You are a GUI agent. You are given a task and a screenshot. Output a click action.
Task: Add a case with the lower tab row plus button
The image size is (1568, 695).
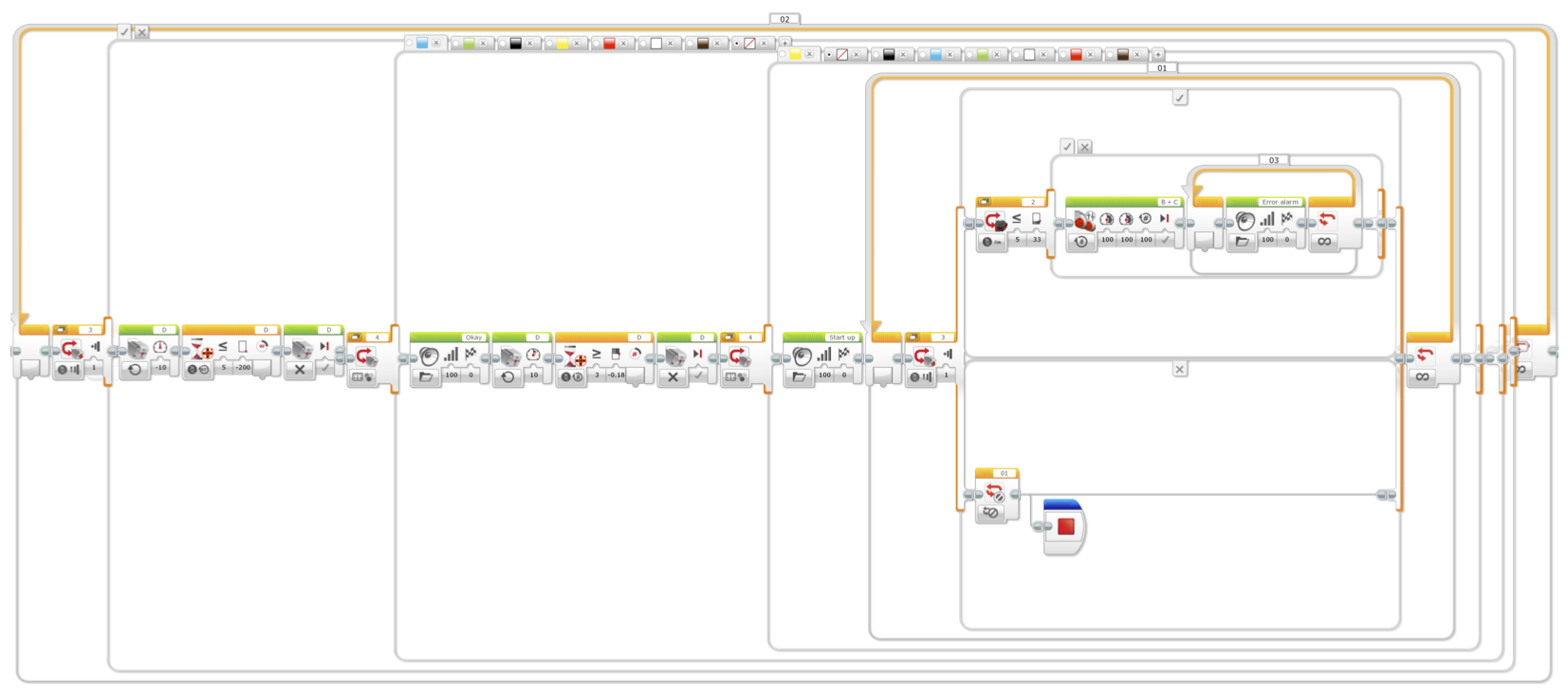click(1157, 55)
